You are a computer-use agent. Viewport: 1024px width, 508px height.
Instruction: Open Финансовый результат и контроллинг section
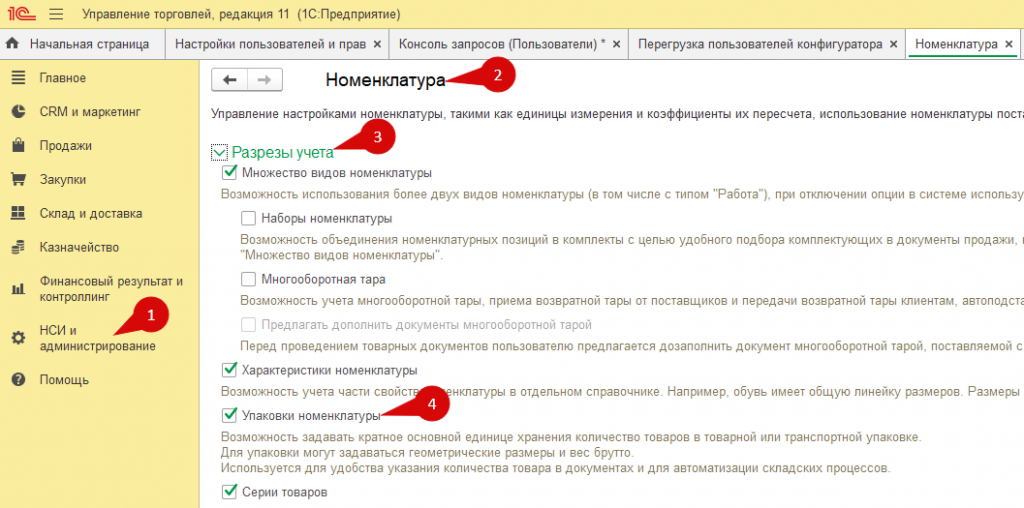[111, 289]
